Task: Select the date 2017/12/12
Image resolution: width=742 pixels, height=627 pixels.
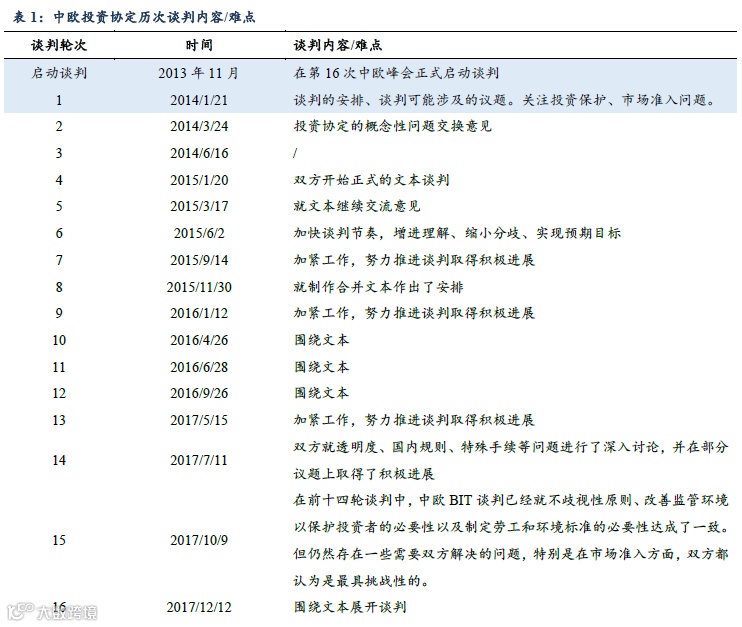Action: (199, 608)
